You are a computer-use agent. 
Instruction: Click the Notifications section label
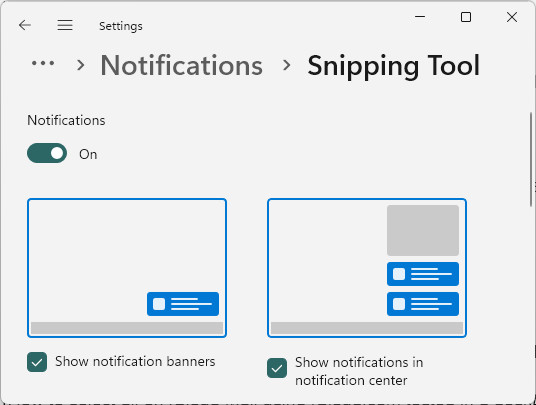click(x=66, y=120)
